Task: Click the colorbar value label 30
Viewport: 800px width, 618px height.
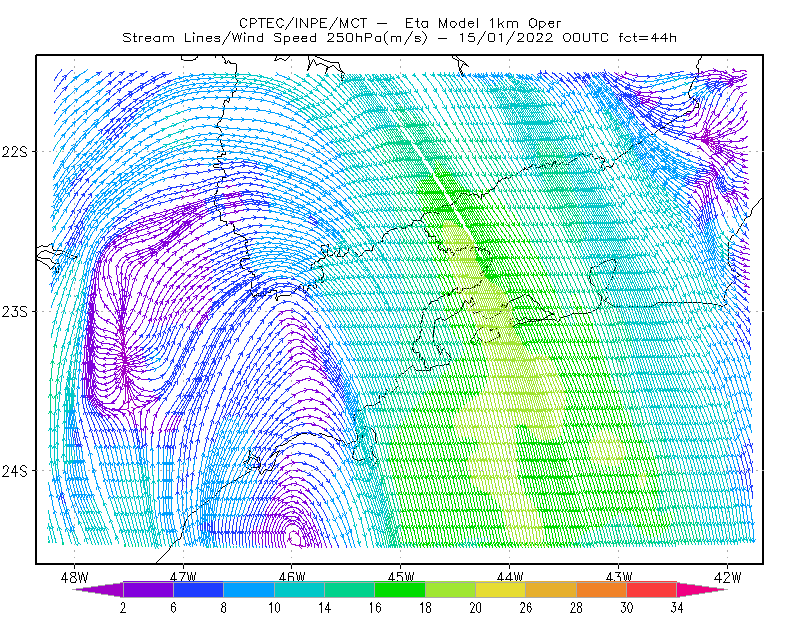Action: 627,608
